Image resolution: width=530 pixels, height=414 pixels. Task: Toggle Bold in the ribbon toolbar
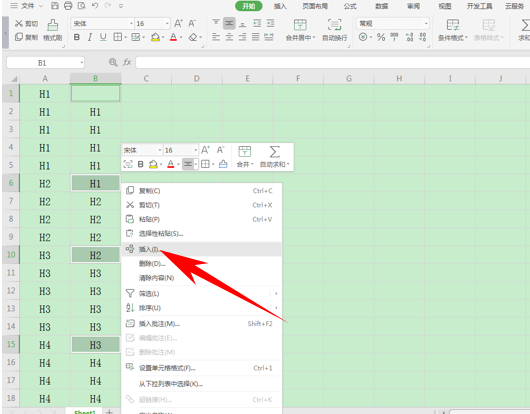77,37
